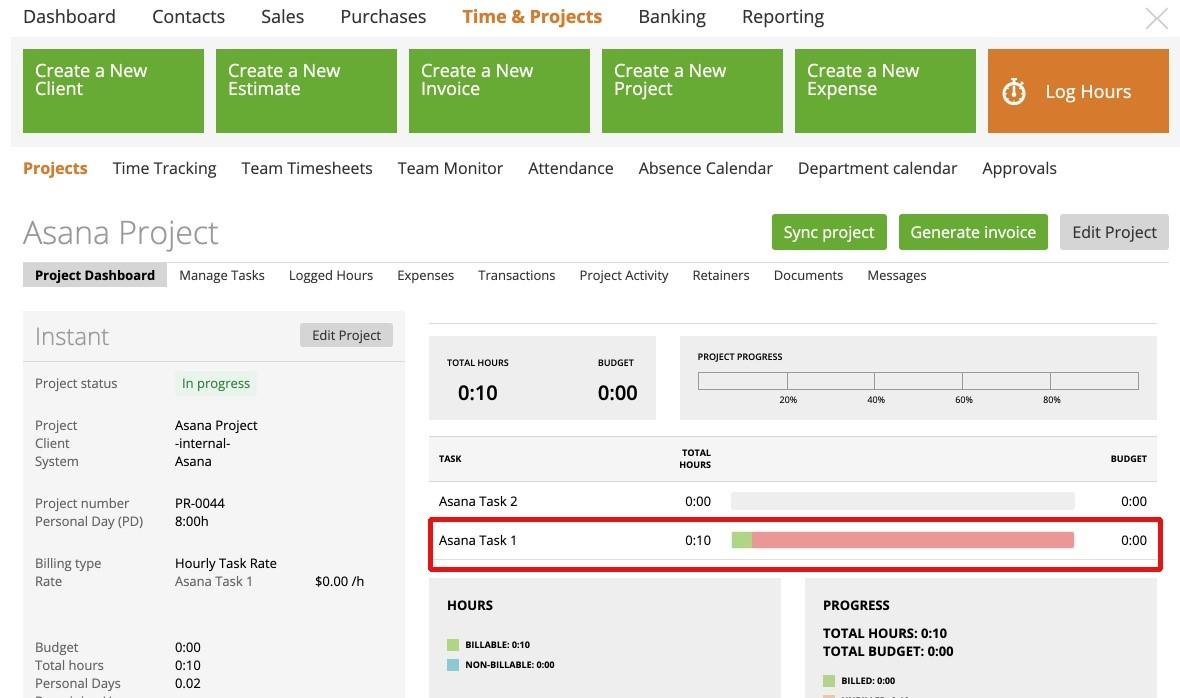Click the blue Non-billable legend swatch

[453, 665]
